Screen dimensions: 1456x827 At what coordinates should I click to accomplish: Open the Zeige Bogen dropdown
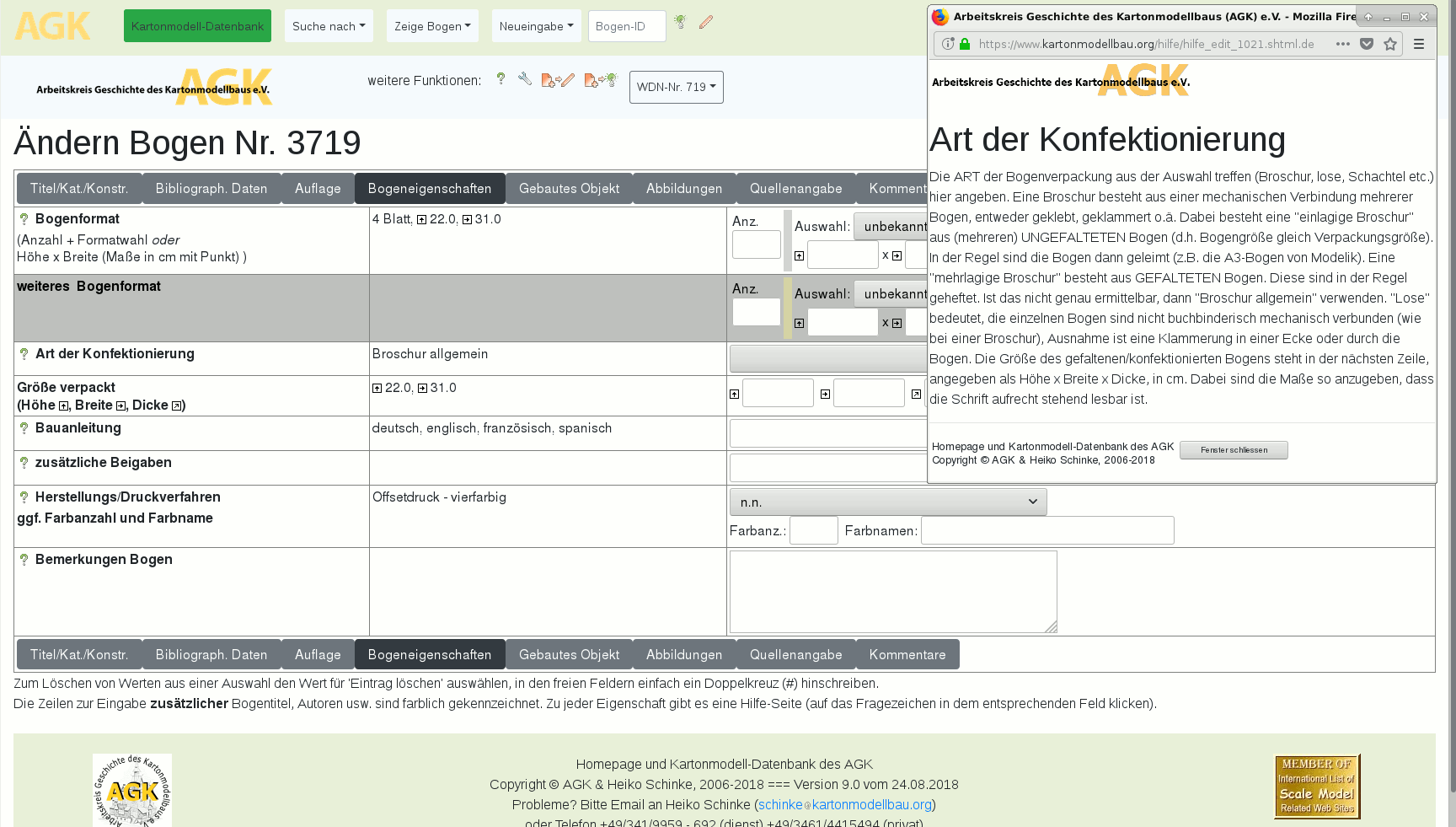[432, 26]
